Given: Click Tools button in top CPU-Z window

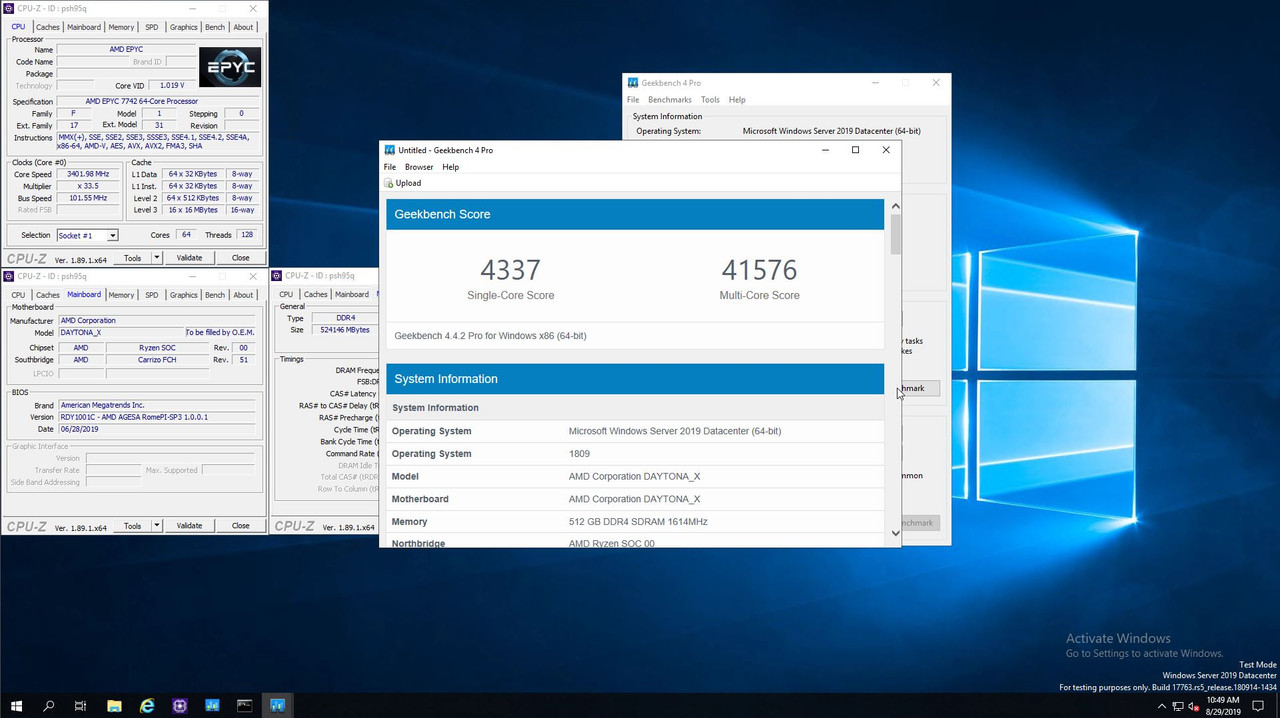Looking at the screenshot, I should pos(133,258).
